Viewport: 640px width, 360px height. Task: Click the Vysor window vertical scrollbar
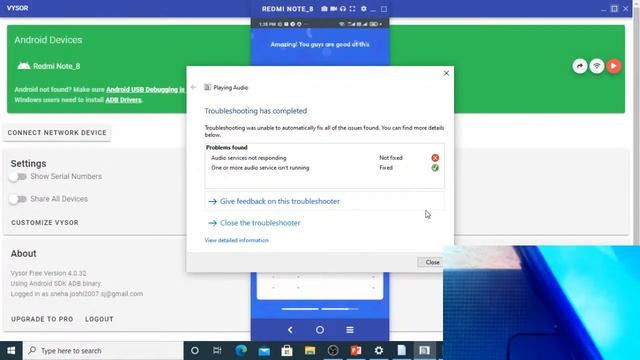point(636,122)
